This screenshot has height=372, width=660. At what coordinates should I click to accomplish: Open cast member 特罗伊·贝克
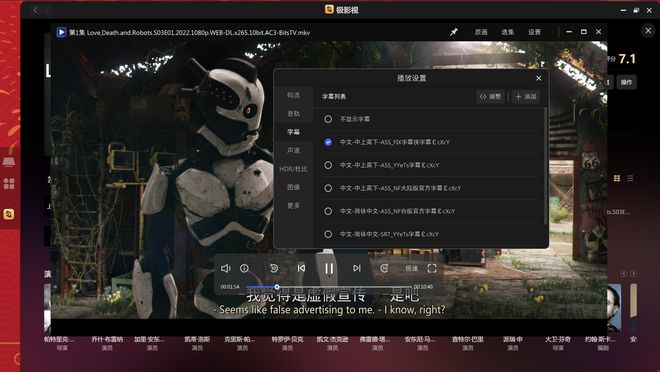(x=287, y=339)
